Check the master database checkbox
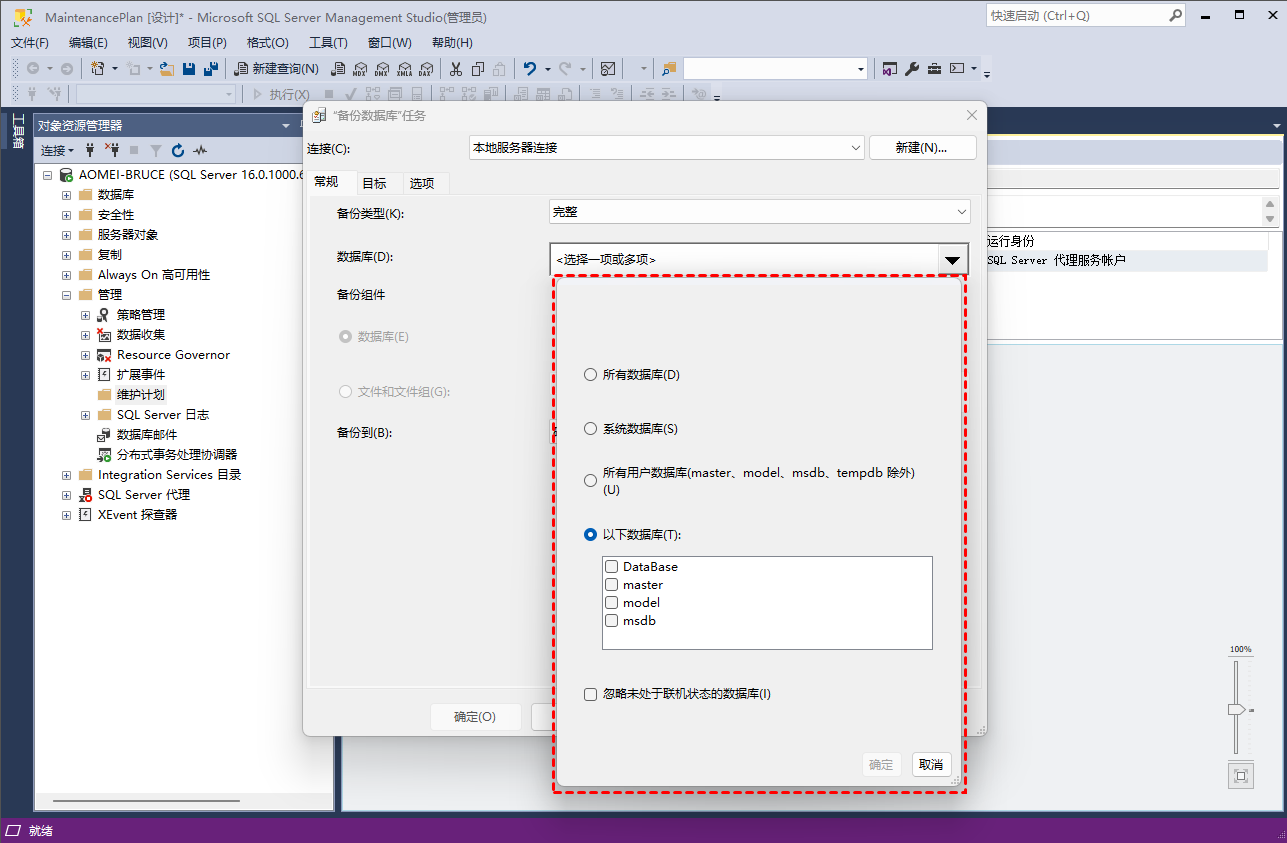The width and height of the screenshot is (1287, 843). click(612, 585)
